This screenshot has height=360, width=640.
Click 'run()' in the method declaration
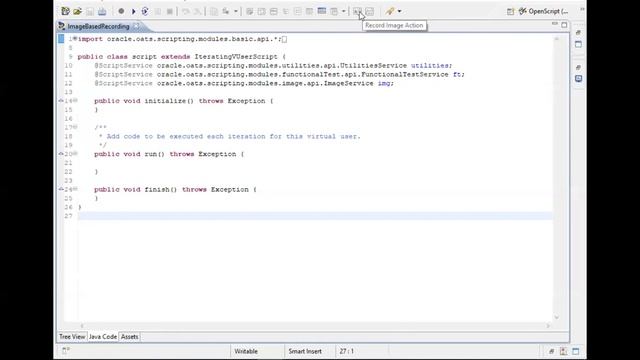[155, 154]
